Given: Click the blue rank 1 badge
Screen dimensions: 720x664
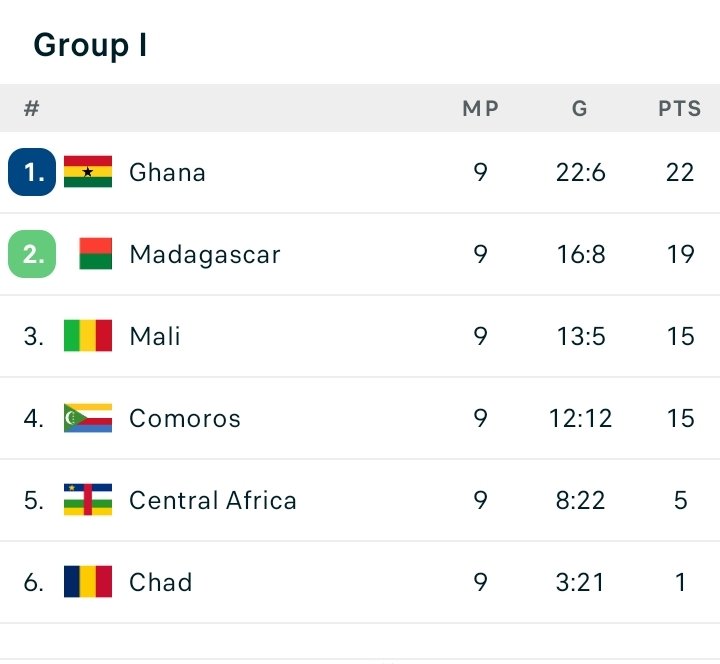Looking at the screenshot, I should coord(32,172).
